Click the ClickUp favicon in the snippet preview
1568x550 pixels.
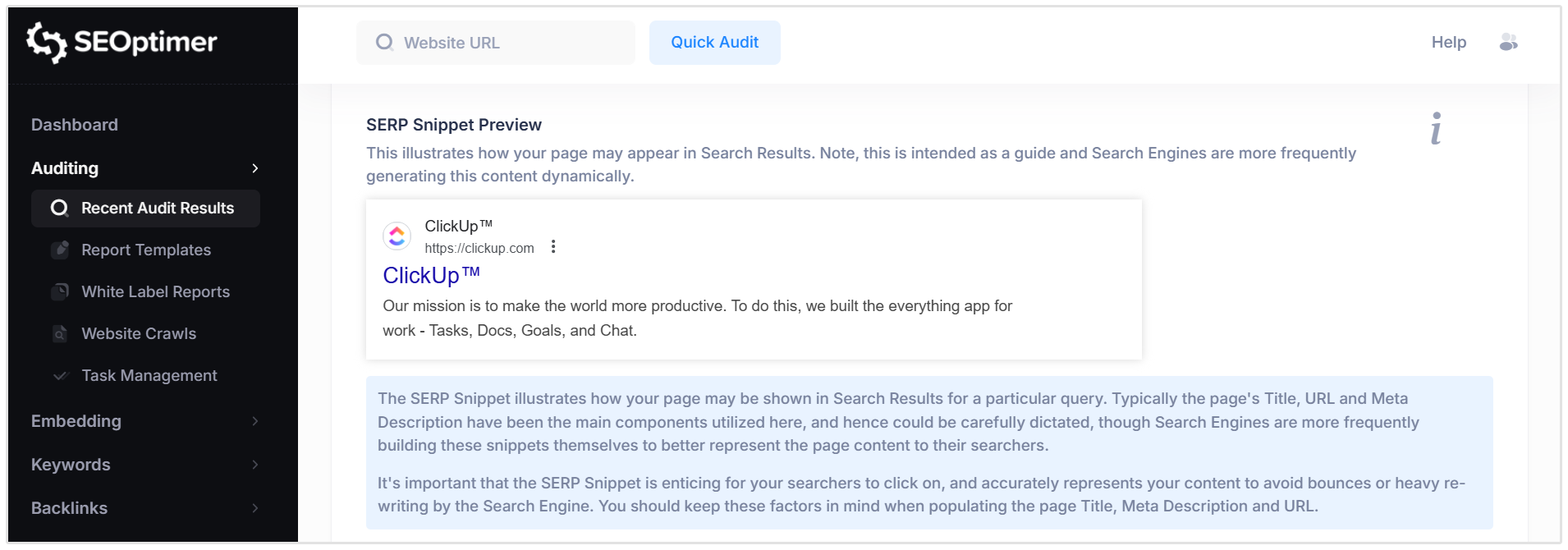[x=397, y=236]
